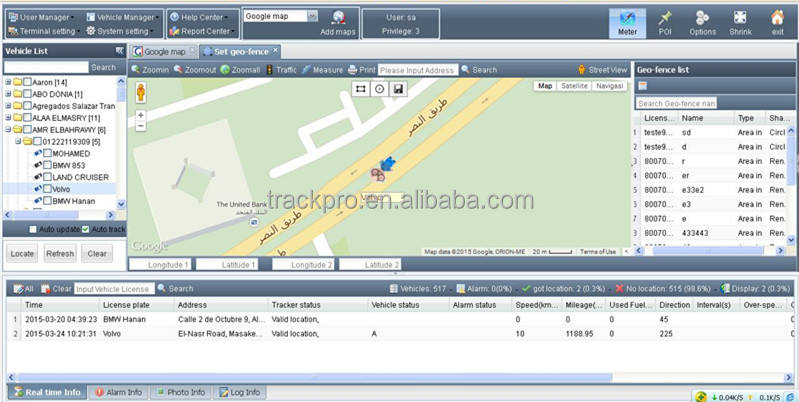This screenshot has height=402, width=799.
Task: Check the MOHAMED vehicle checkbox
Action: (47, 153)
